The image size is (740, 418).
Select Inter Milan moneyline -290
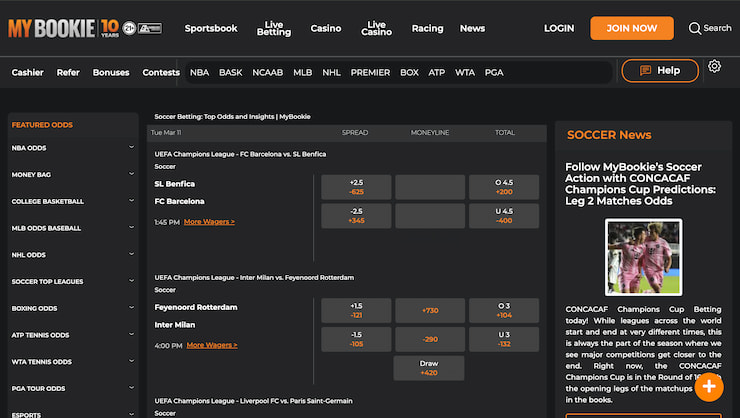coord(430,339)
